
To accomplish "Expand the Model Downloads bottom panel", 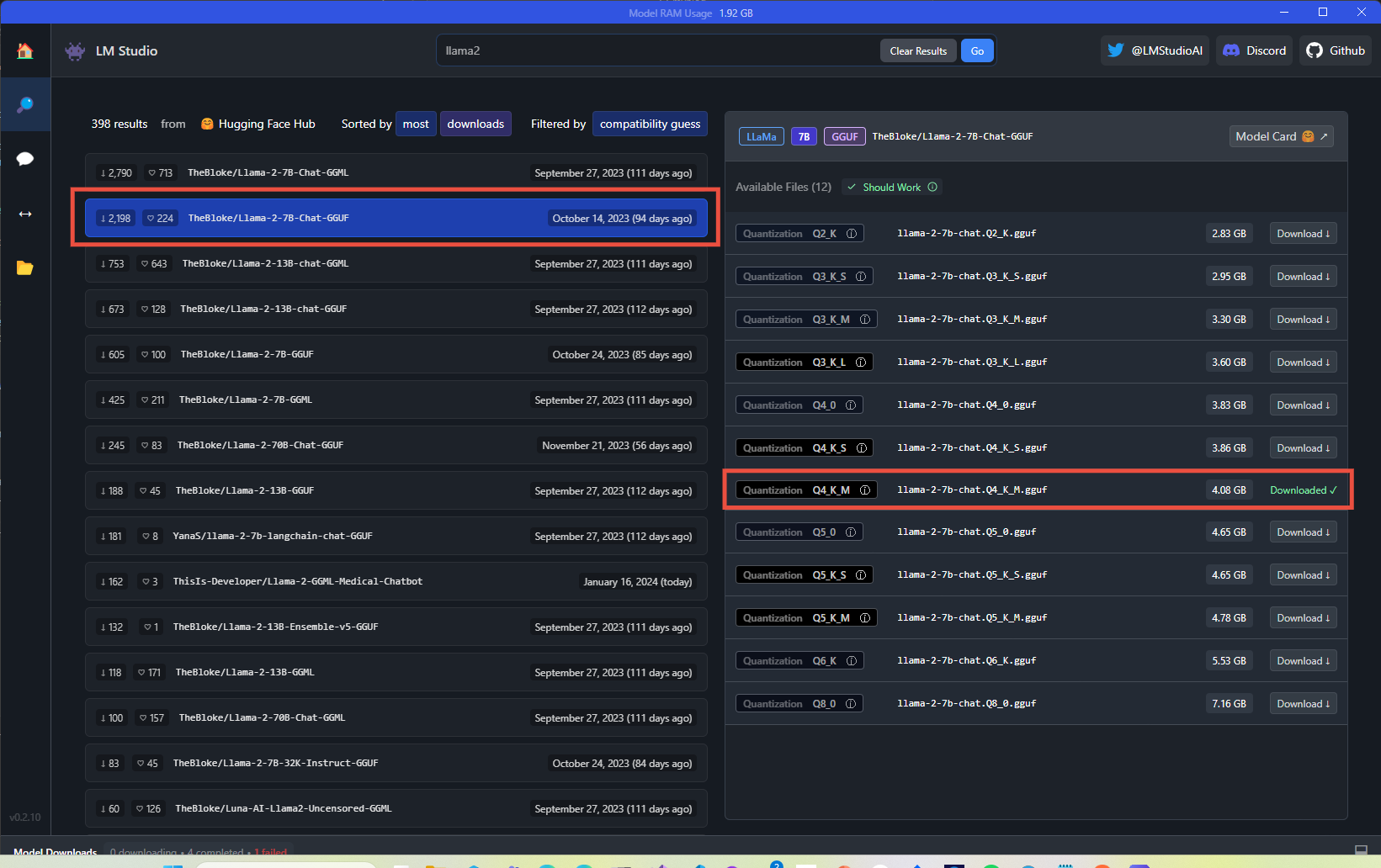I will click(1361, 849).
